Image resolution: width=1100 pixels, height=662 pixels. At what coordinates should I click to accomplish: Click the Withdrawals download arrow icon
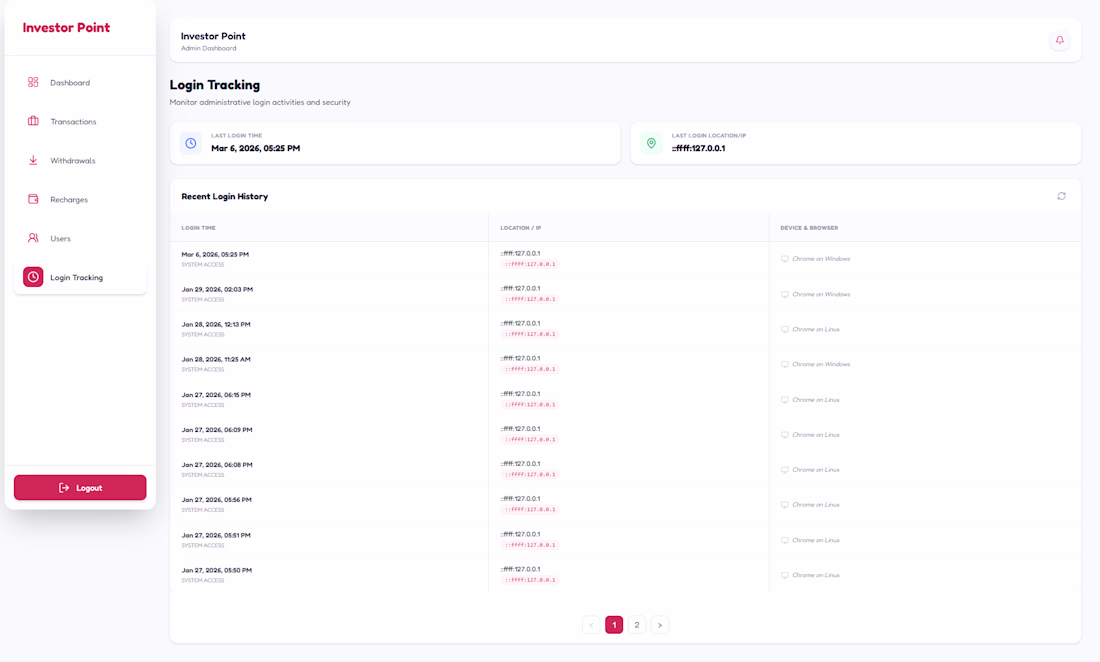pos(33,160)
